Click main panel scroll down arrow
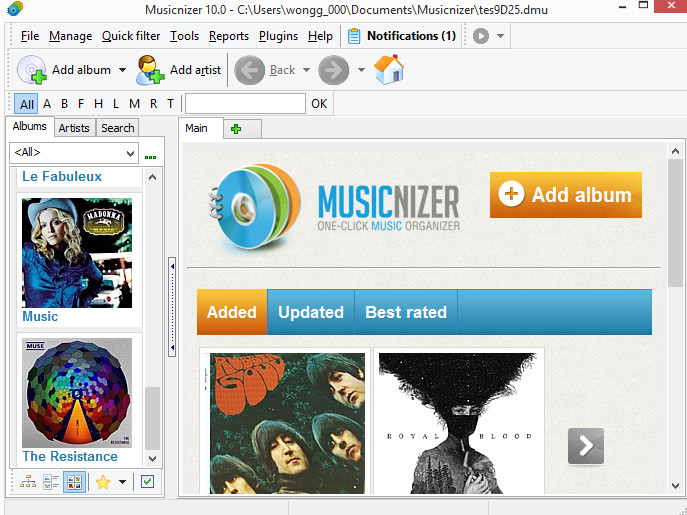687x515 pixels. pos(676,485)
